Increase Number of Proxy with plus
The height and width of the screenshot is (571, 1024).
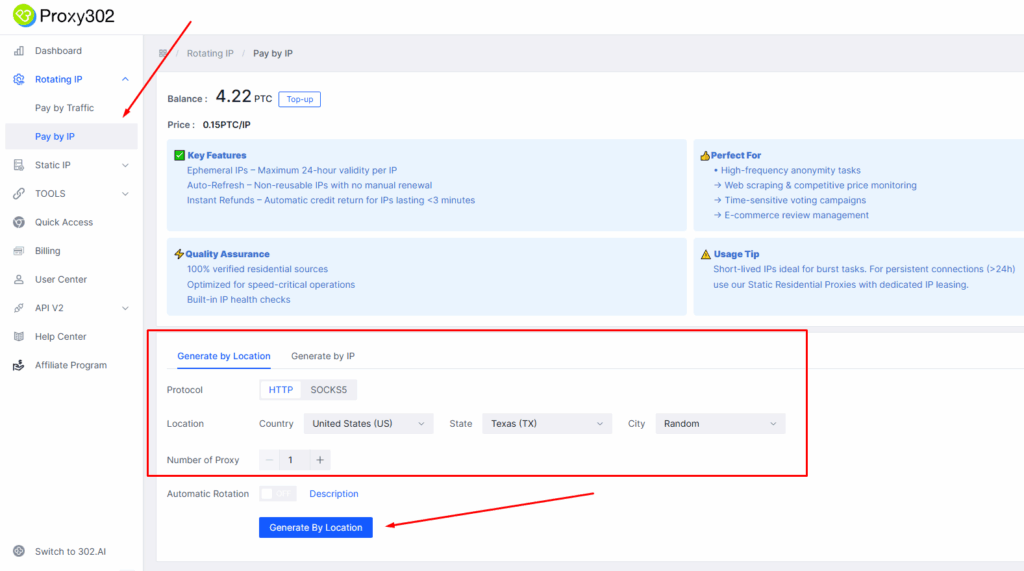pyautogui.click(x=320, y=460)
